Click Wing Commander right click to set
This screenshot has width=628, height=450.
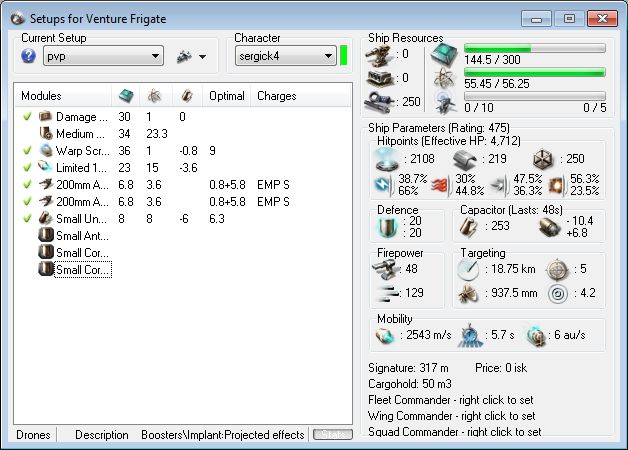click(451, 416)
